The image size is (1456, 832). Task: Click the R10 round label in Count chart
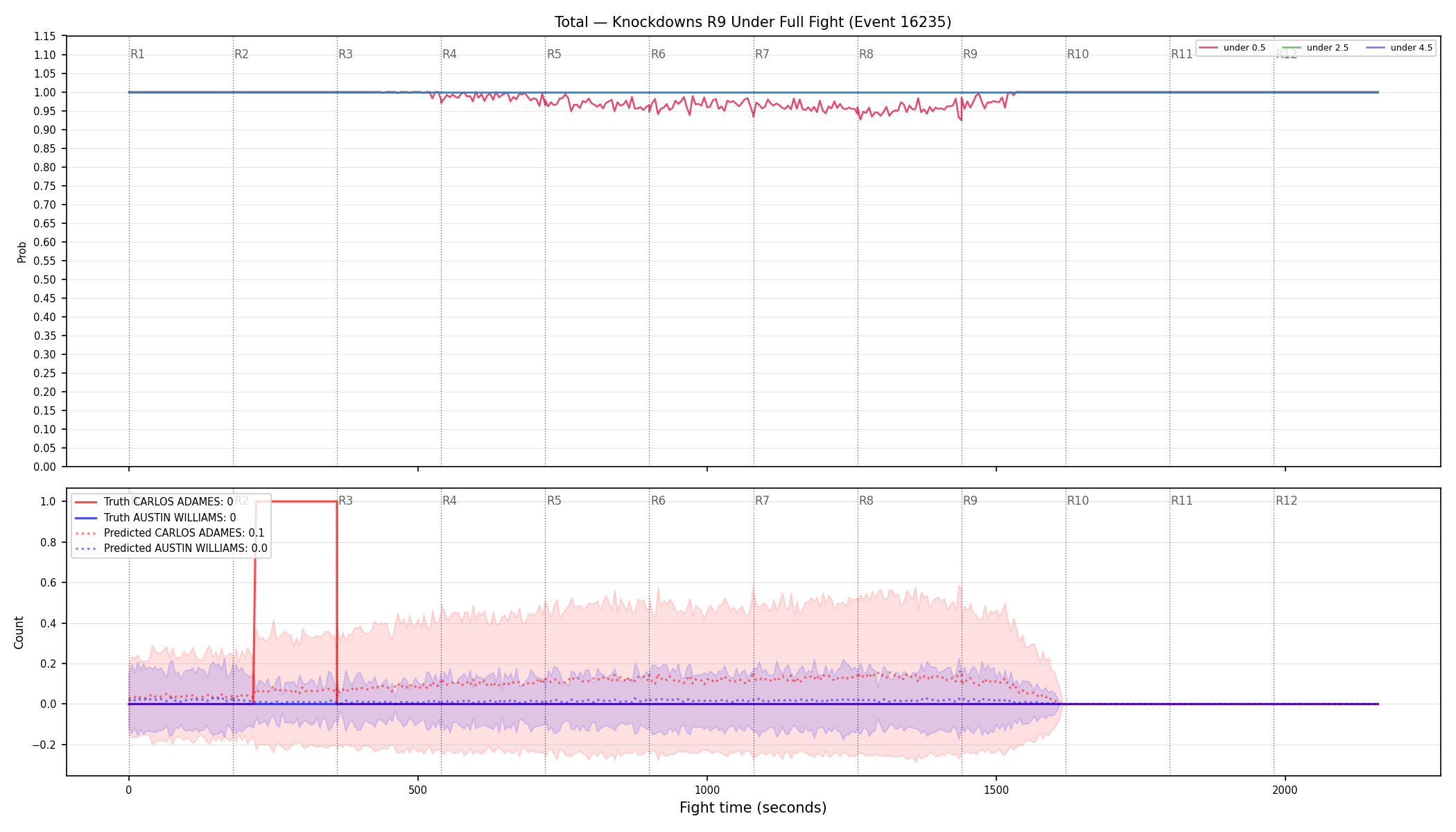pos(1078,501)
